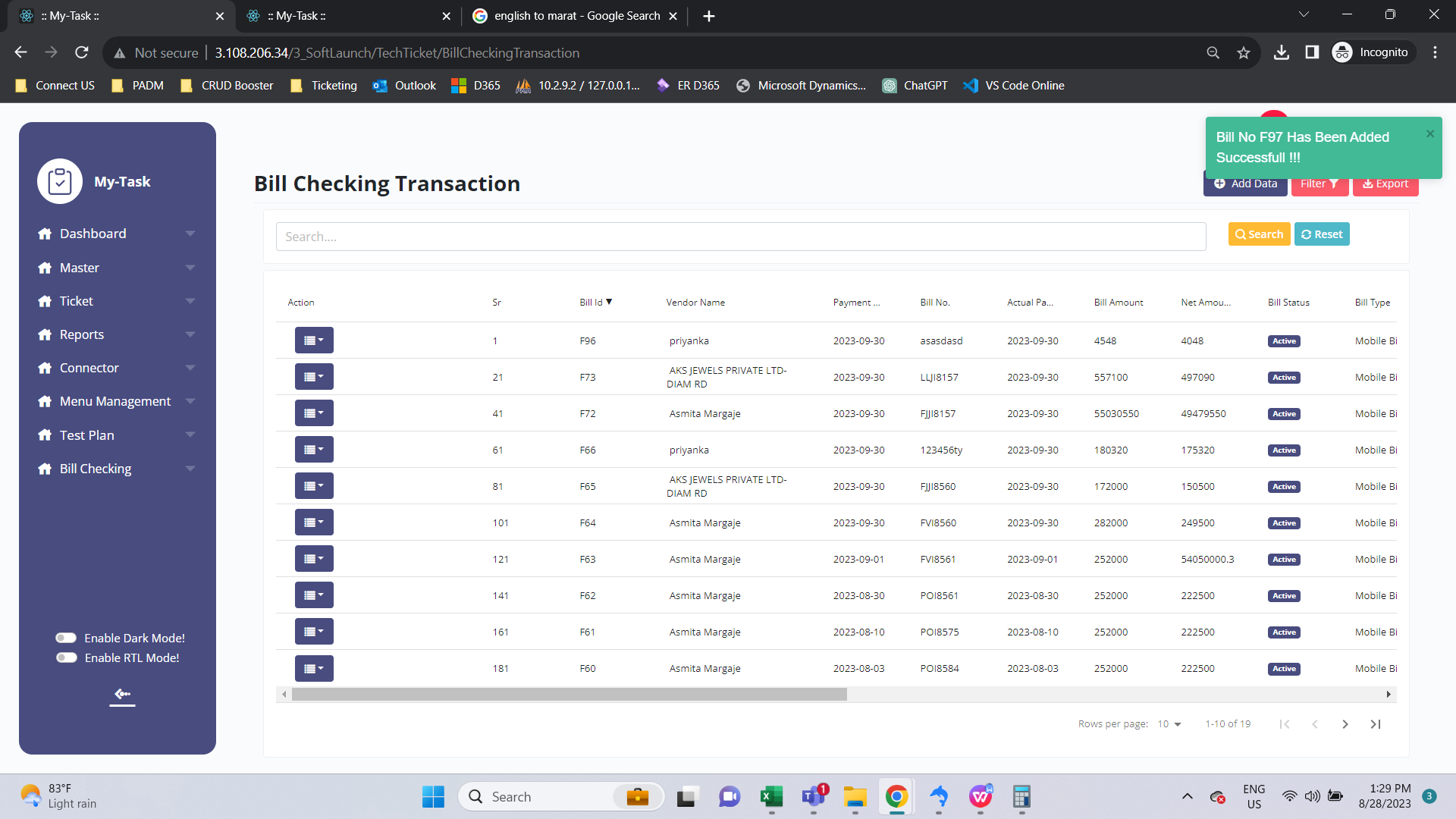Viewport: 1456px width, 819px height.
Task: Expand the Master menu arrow
Action: tap(190, 268)
